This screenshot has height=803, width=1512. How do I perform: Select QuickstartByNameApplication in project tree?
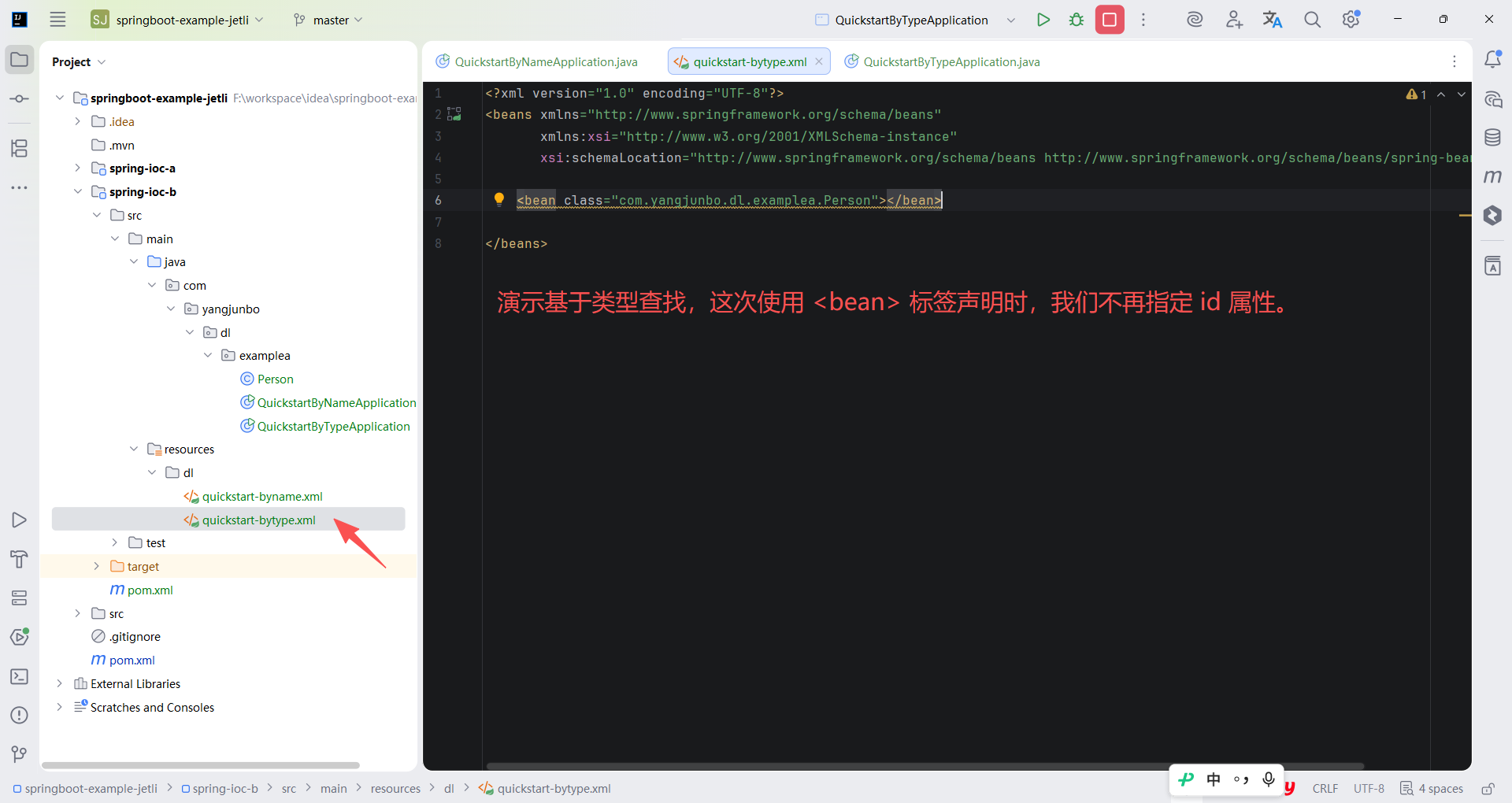coord(328,402)
